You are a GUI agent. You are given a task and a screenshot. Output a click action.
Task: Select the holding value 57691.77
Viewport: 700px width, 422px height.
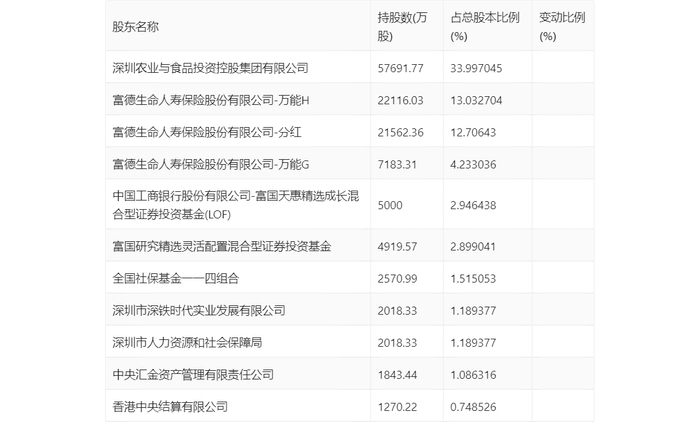(400, 68)
